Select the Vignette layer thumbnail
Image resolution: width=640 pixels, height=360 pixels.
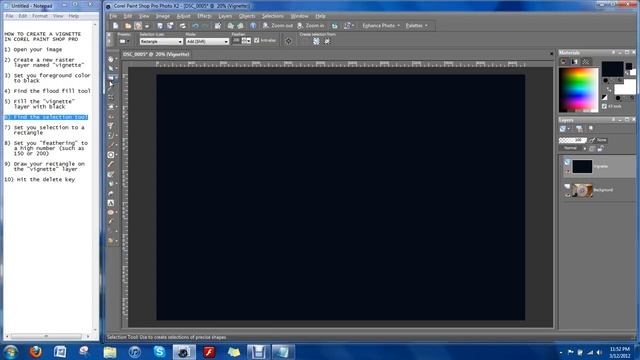pos(582,167)
